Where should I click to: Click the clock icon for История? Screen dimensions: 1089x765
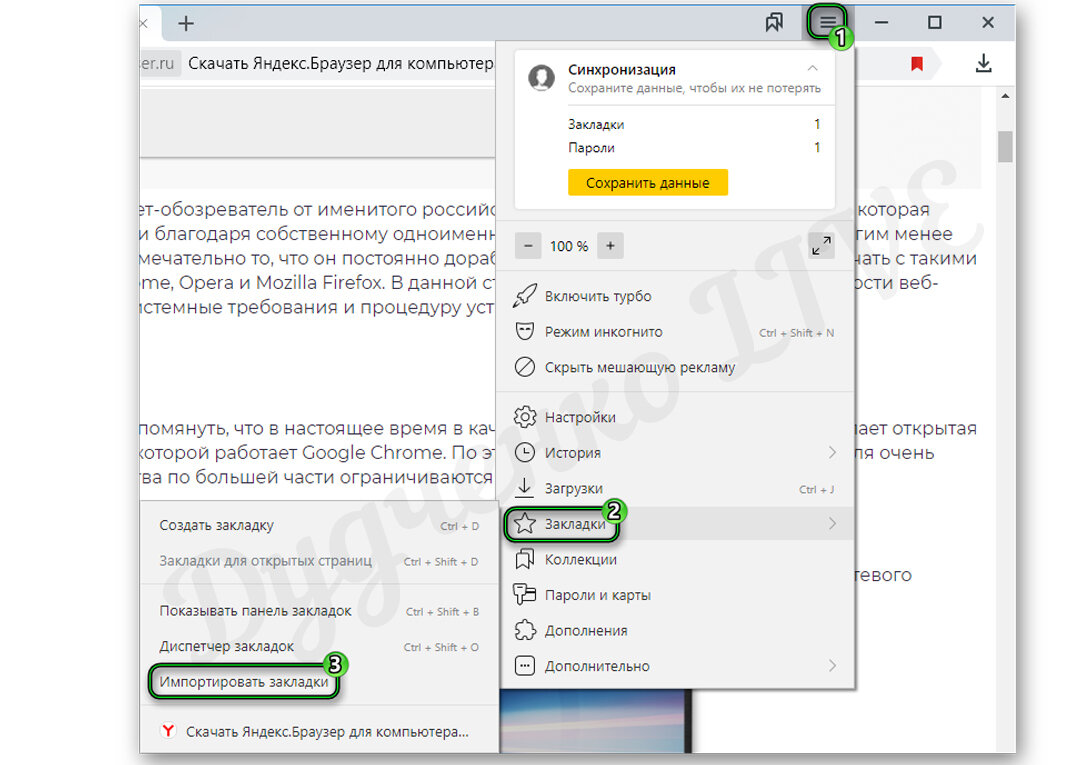click(524, 452)
